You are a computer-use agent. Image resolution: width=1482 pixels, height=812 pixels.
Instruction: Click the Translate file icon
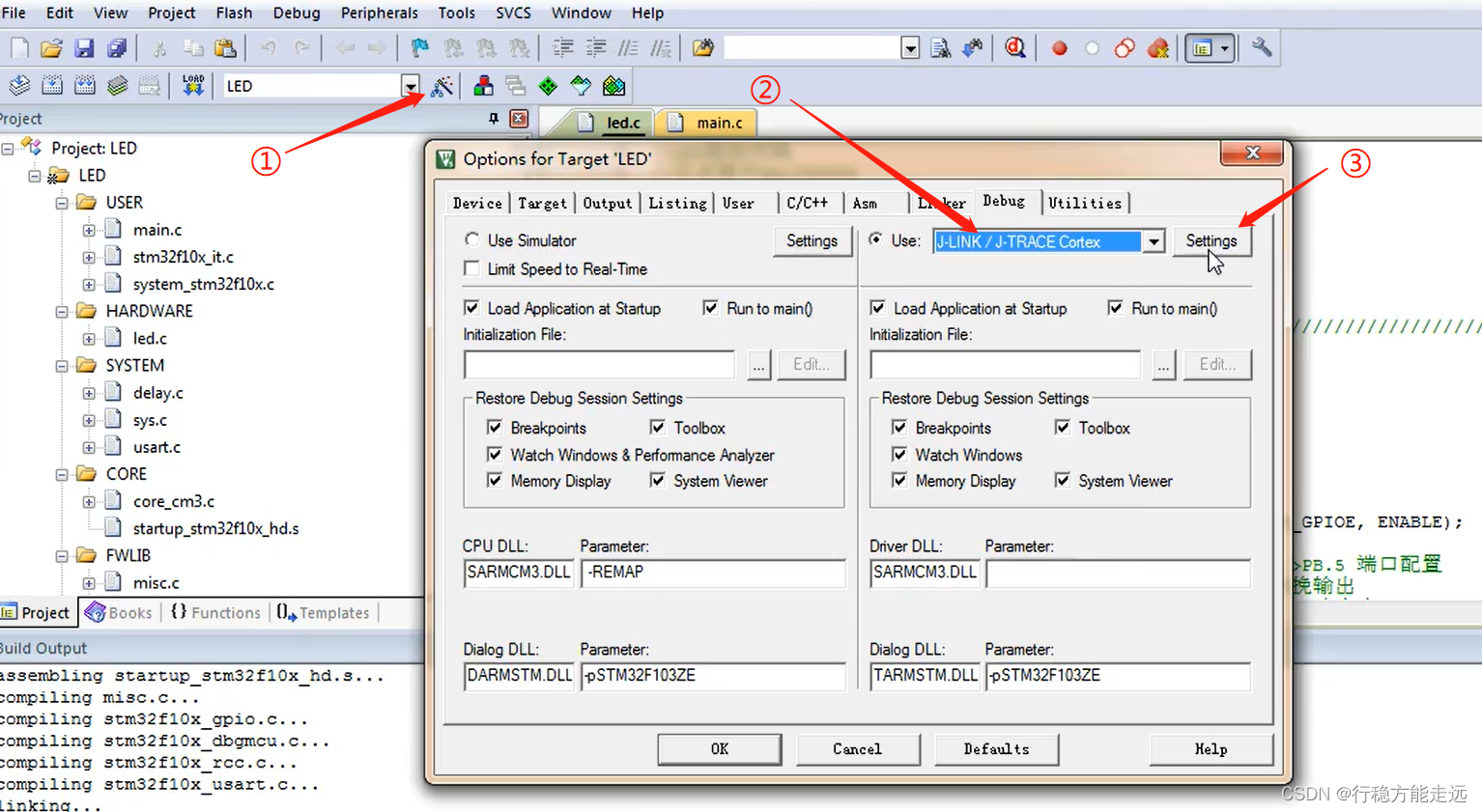[19, 86]
